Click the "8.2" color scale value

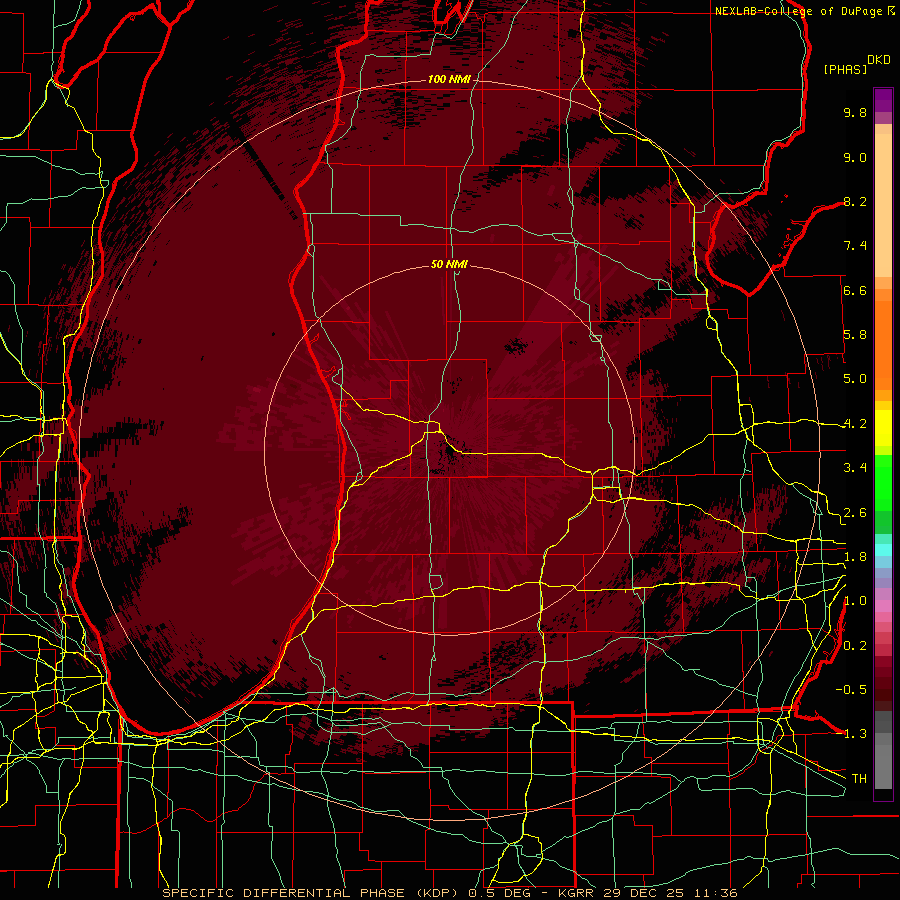[x=855, y=201]
